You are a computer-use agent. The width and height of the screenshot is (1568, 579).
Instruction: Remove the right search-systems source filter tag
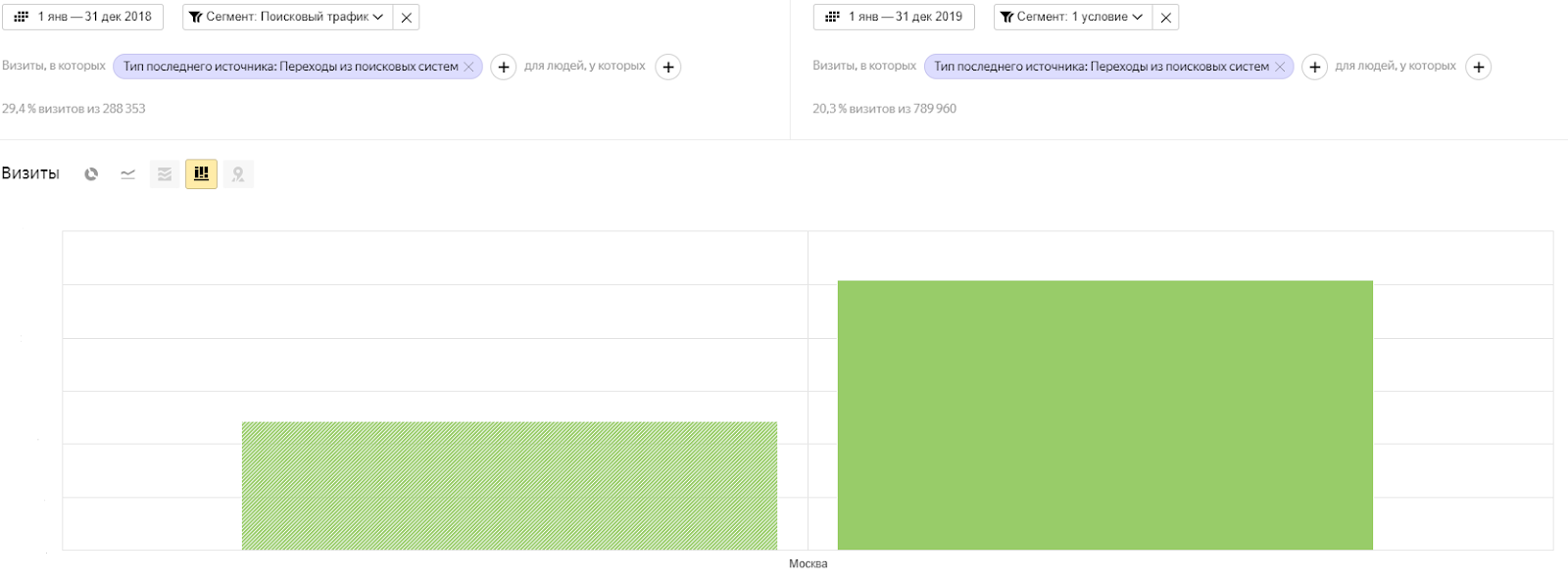1280,67
